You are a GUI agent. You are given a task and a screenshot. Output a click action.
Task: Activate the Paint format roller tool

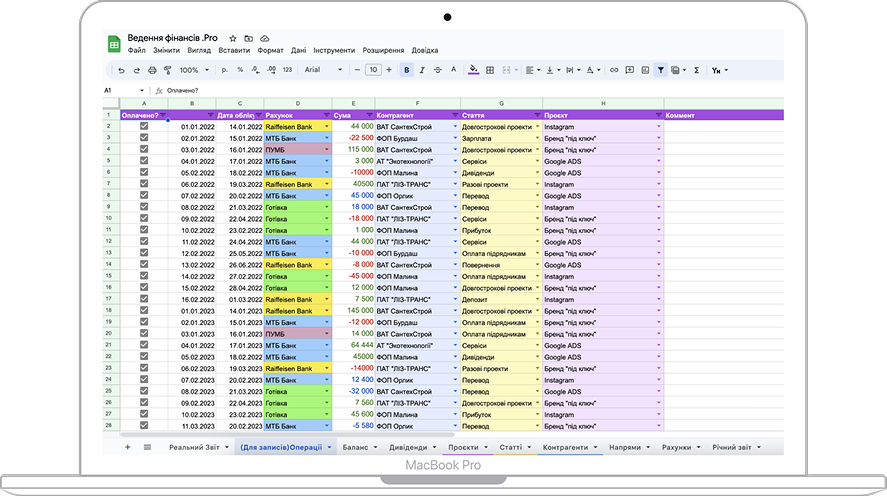click(167, 70)
